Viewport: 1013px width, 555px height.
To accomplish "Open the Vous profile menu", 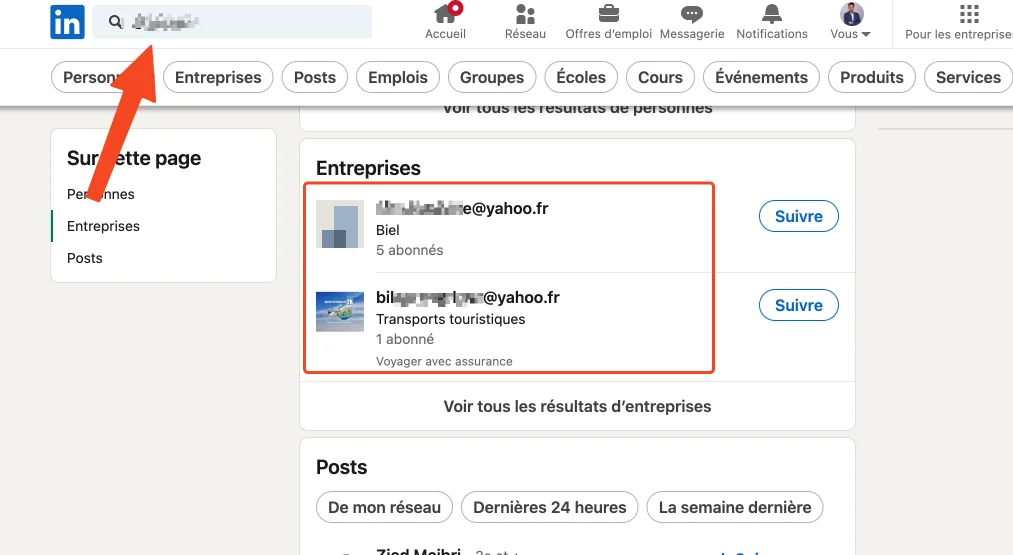I will pyautogui.click(x=850, y=22).
